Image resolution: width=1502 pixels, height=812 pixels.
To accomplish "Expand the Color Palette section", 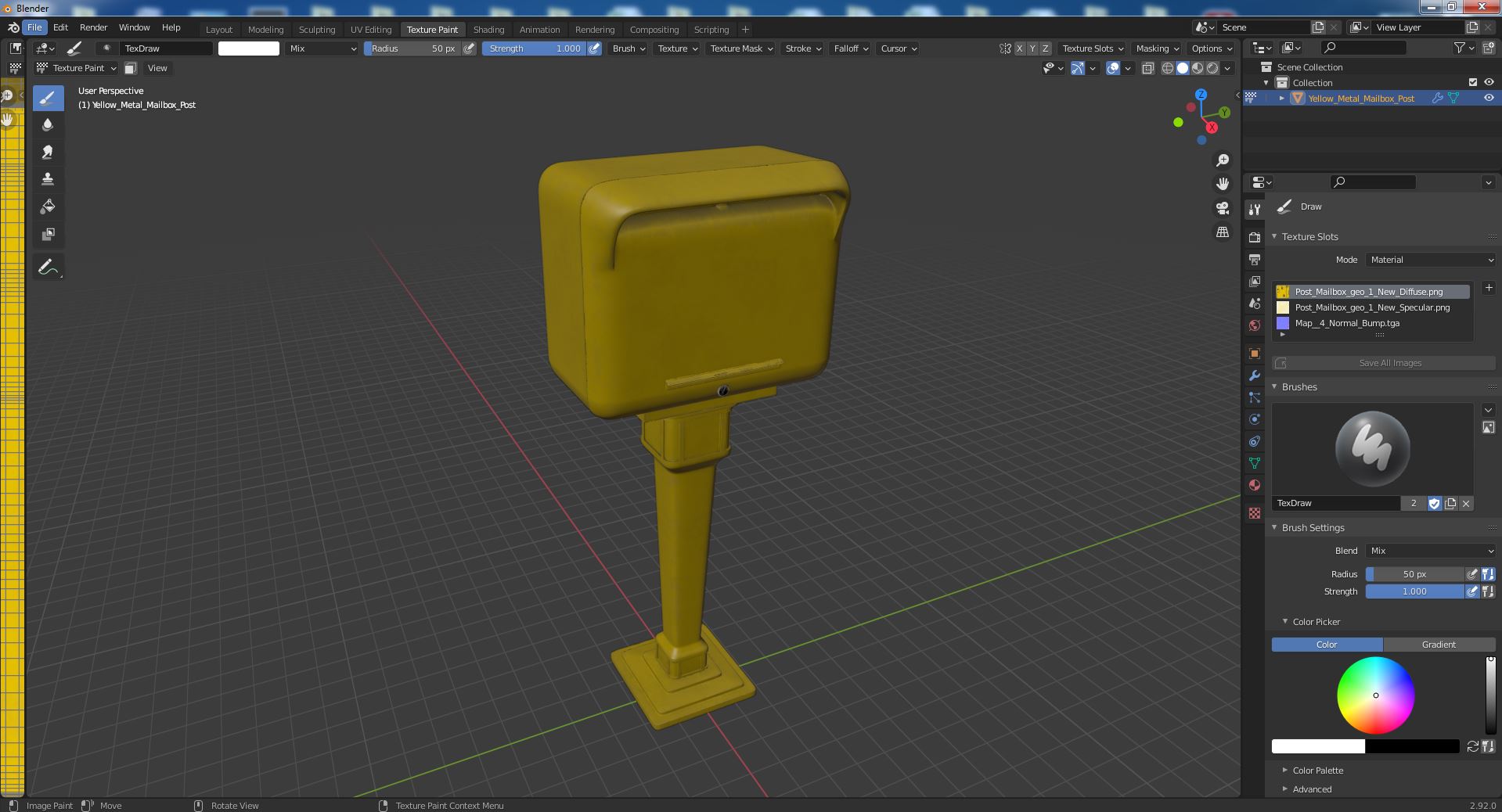I will coord(1317,771).
